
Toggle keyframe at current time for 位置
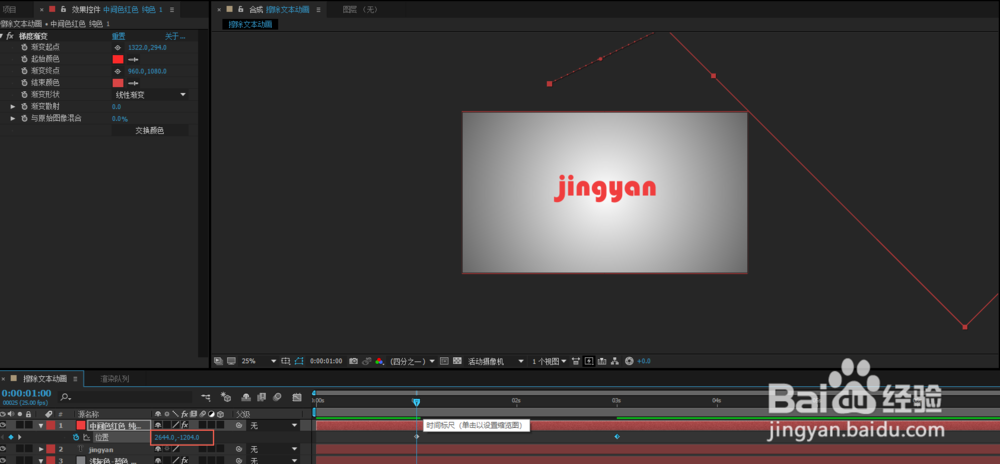tap(10, 437)
